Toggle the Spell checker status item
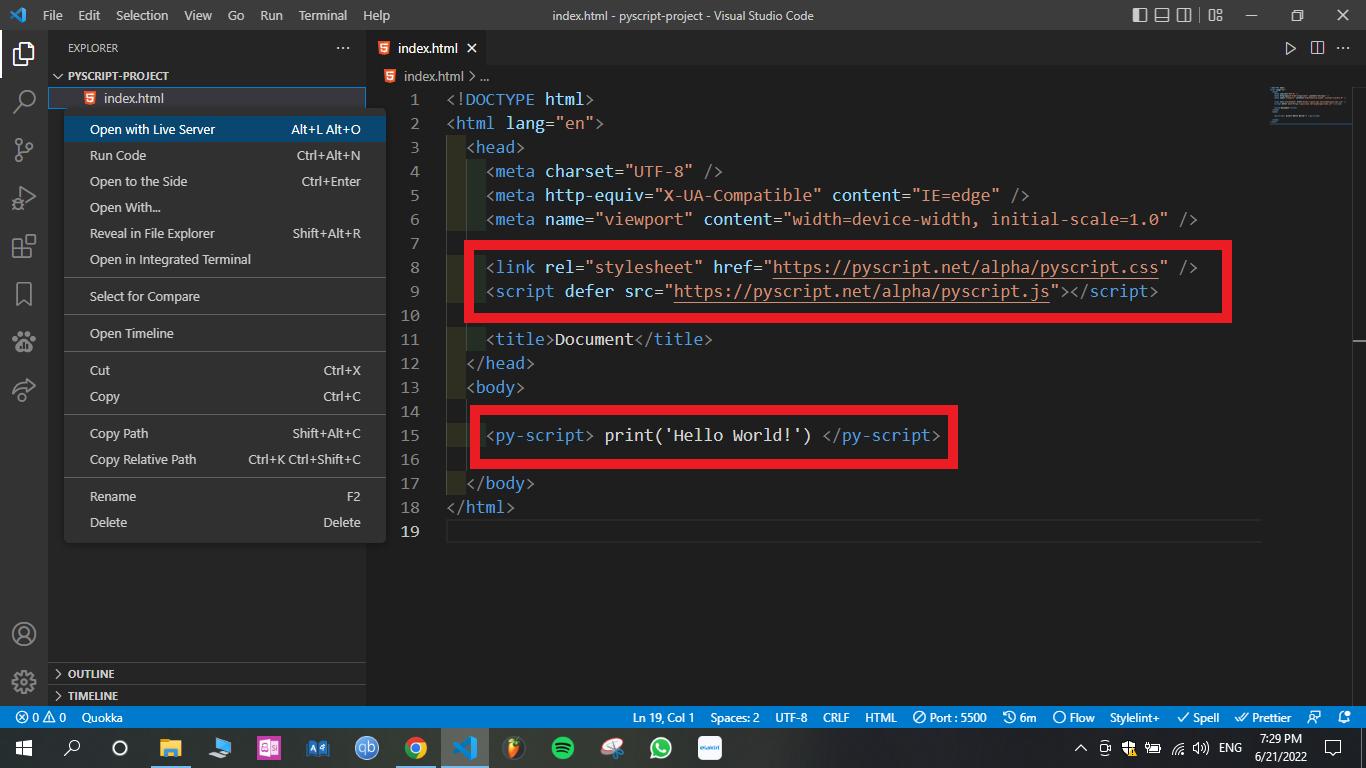This screenshot has height=768, width=1366. point(1198,718)
